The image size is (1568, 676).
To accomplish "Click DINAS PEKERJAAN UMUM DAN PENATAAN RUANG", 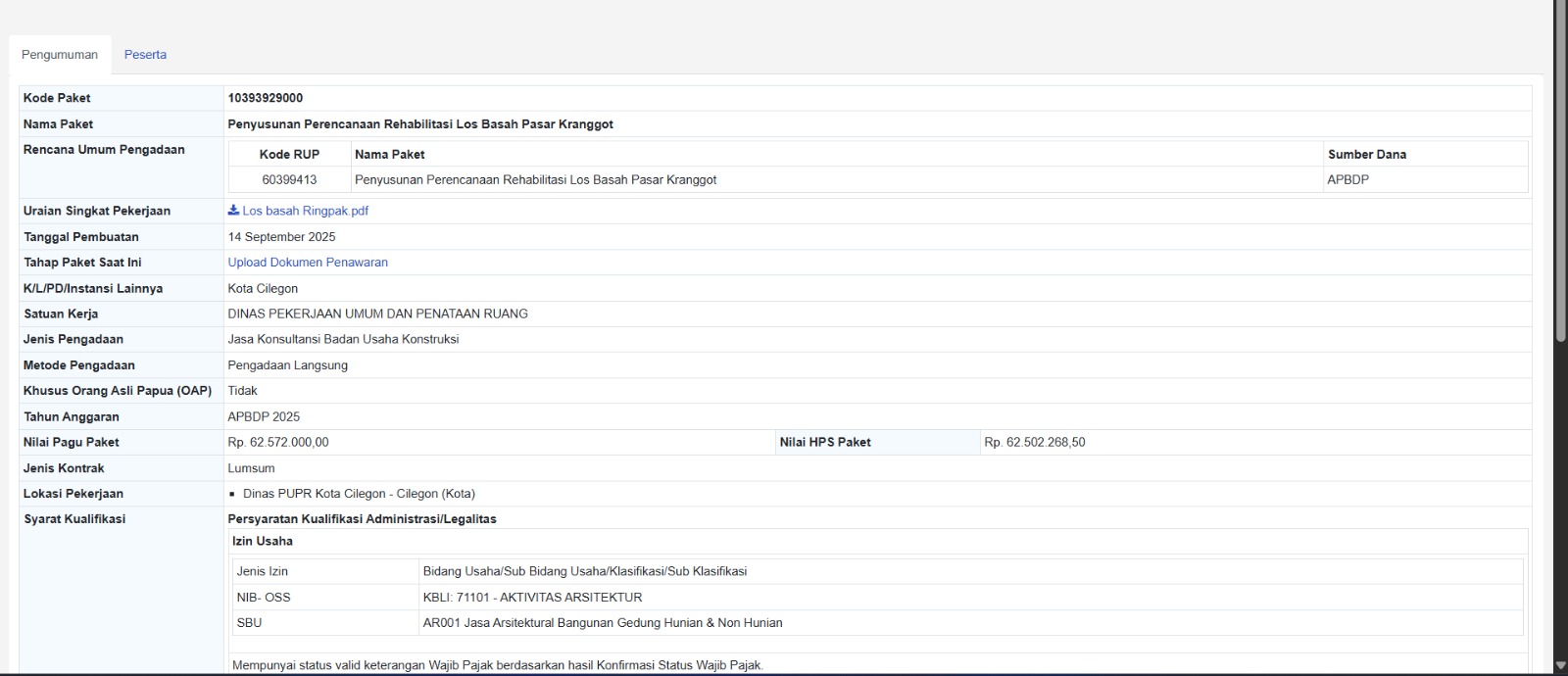I will pos(377,314).
